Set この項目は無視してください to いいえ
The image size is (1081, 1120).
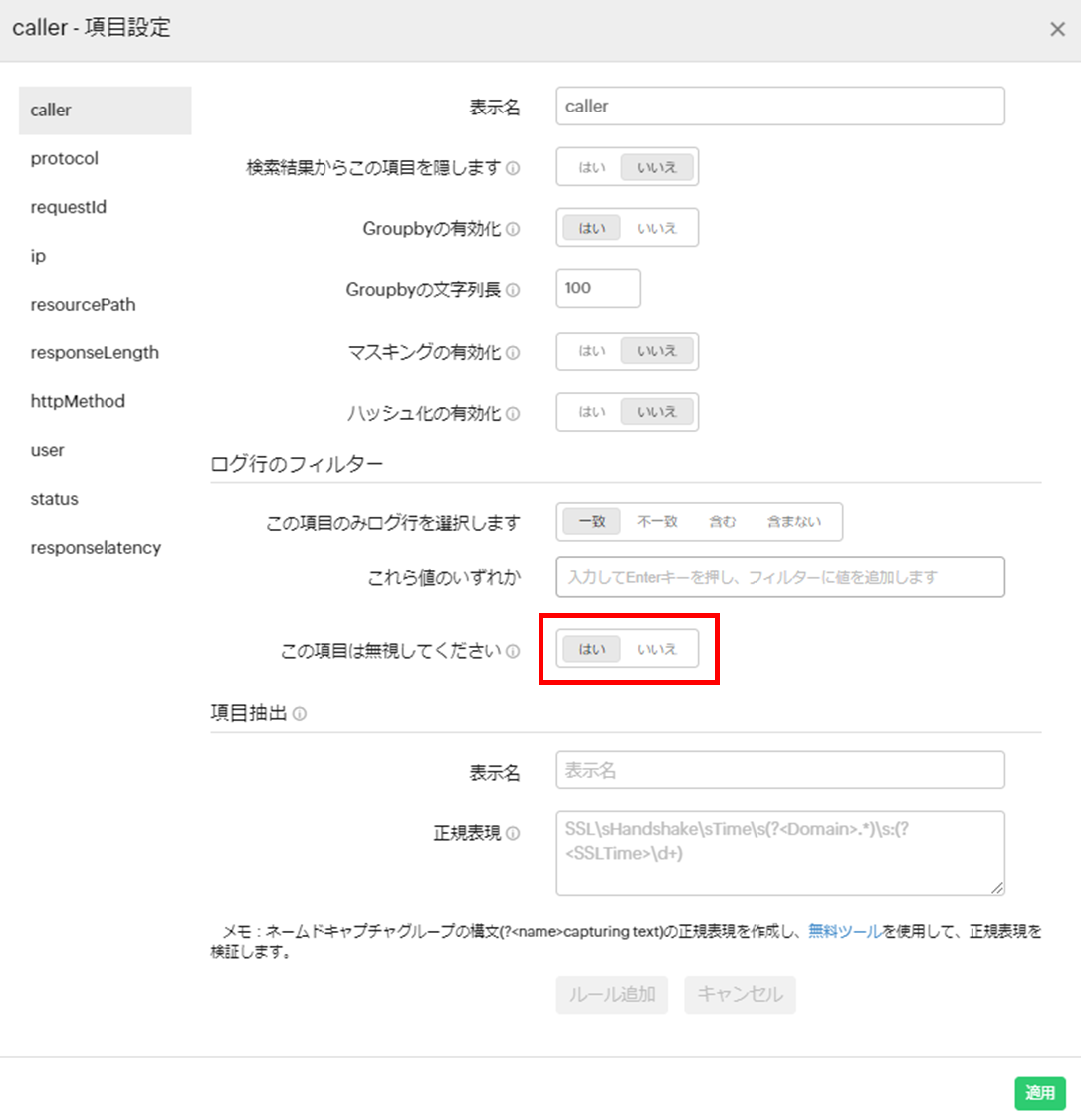point(657,649)
